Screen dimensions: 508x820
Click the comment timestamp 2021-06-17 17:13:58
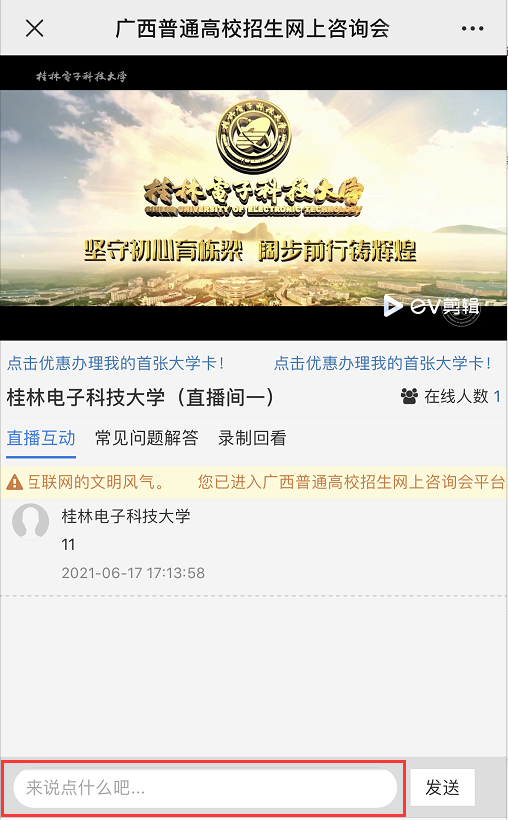pyautogui.click(x=133, y=573)
